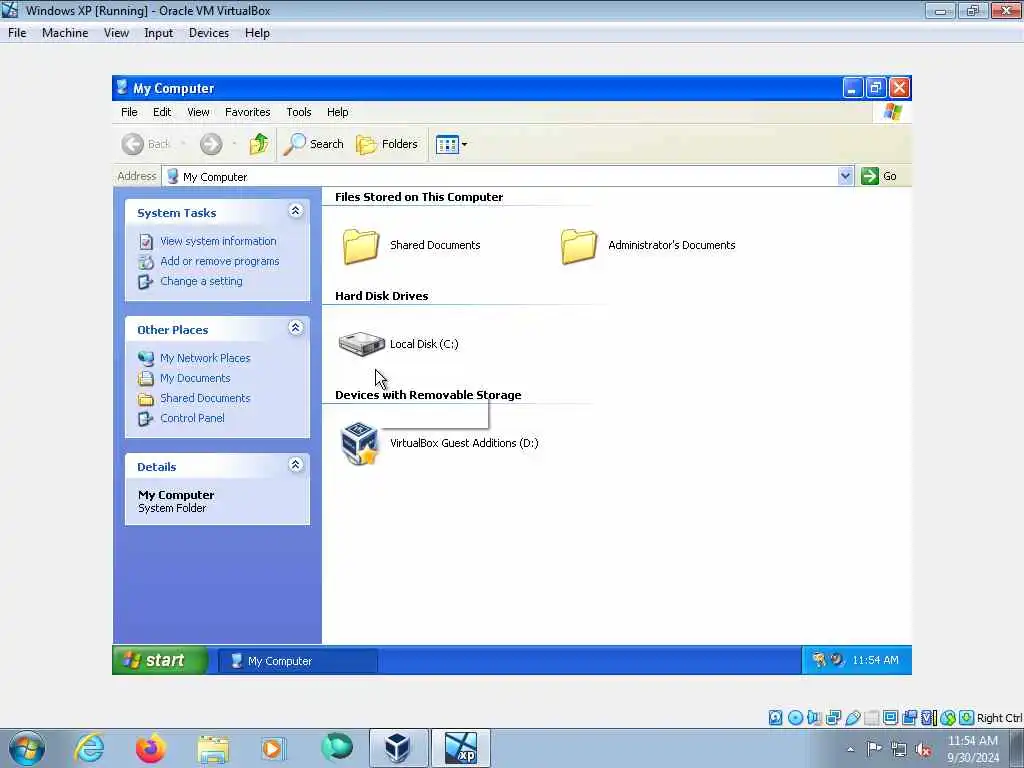The width and height of the screenshot is (1024, 768).
Task: Click host tray muted volume icon
Action: click(x=923, y=749)
